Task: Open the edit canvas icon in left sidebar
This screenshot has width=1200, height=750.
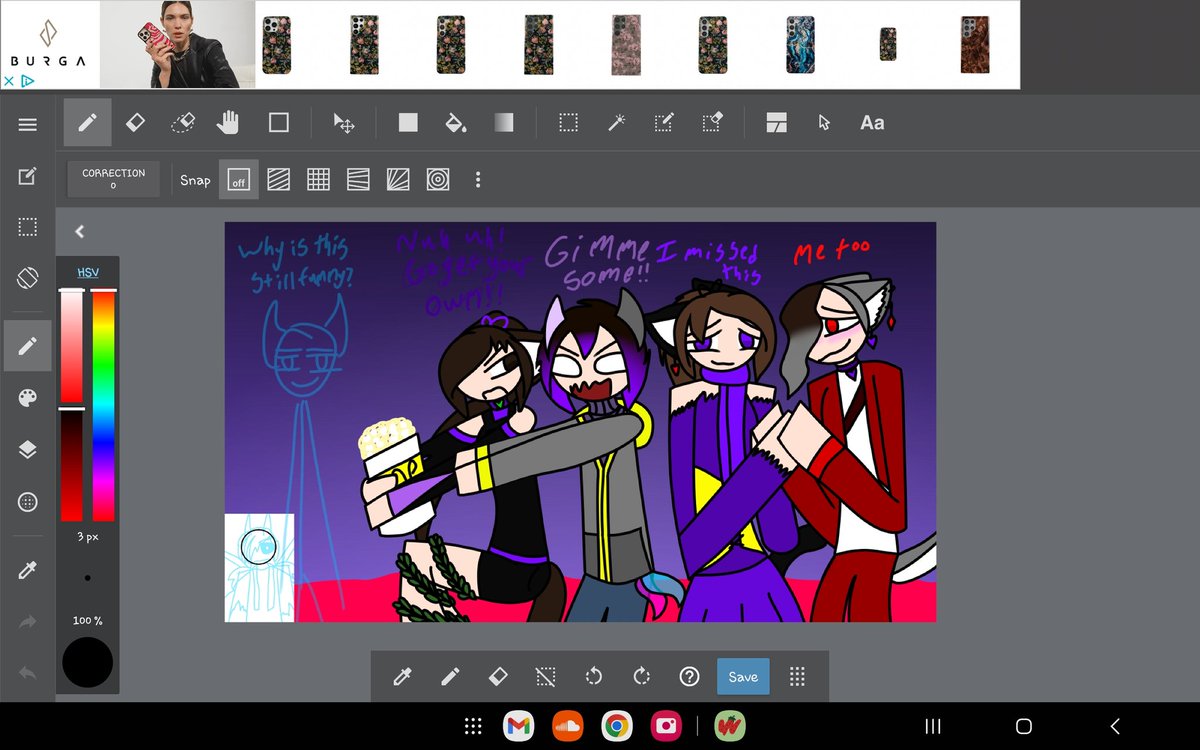Action: coord(28,176)
